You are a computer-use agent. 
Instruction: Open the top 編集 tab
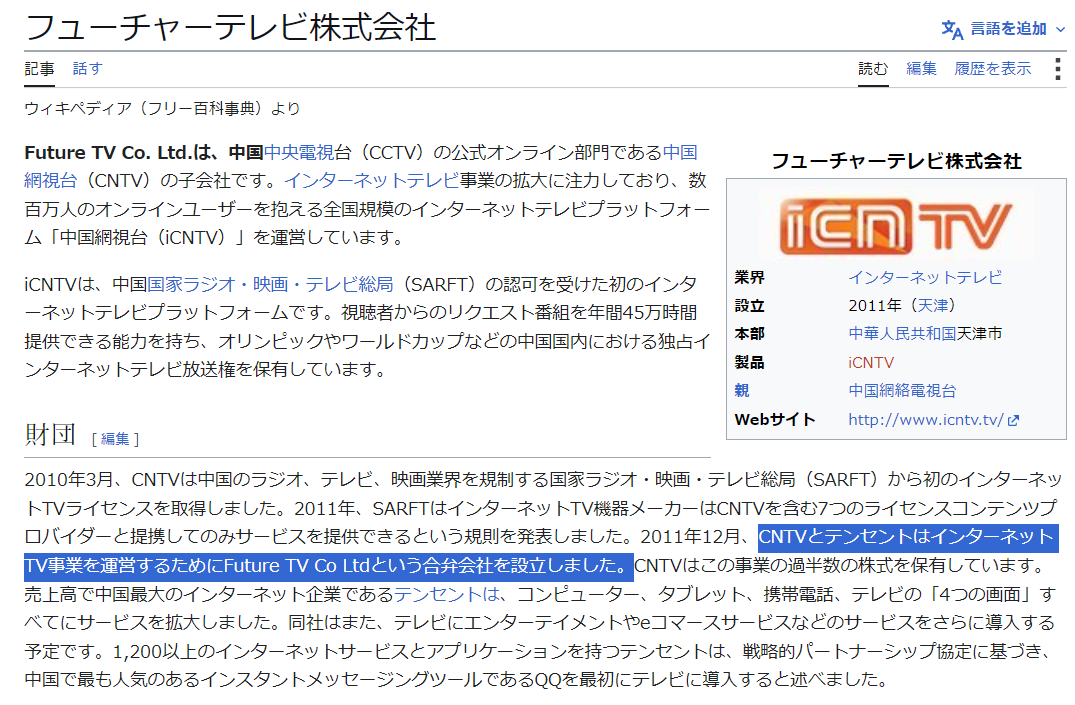(921, 69)
